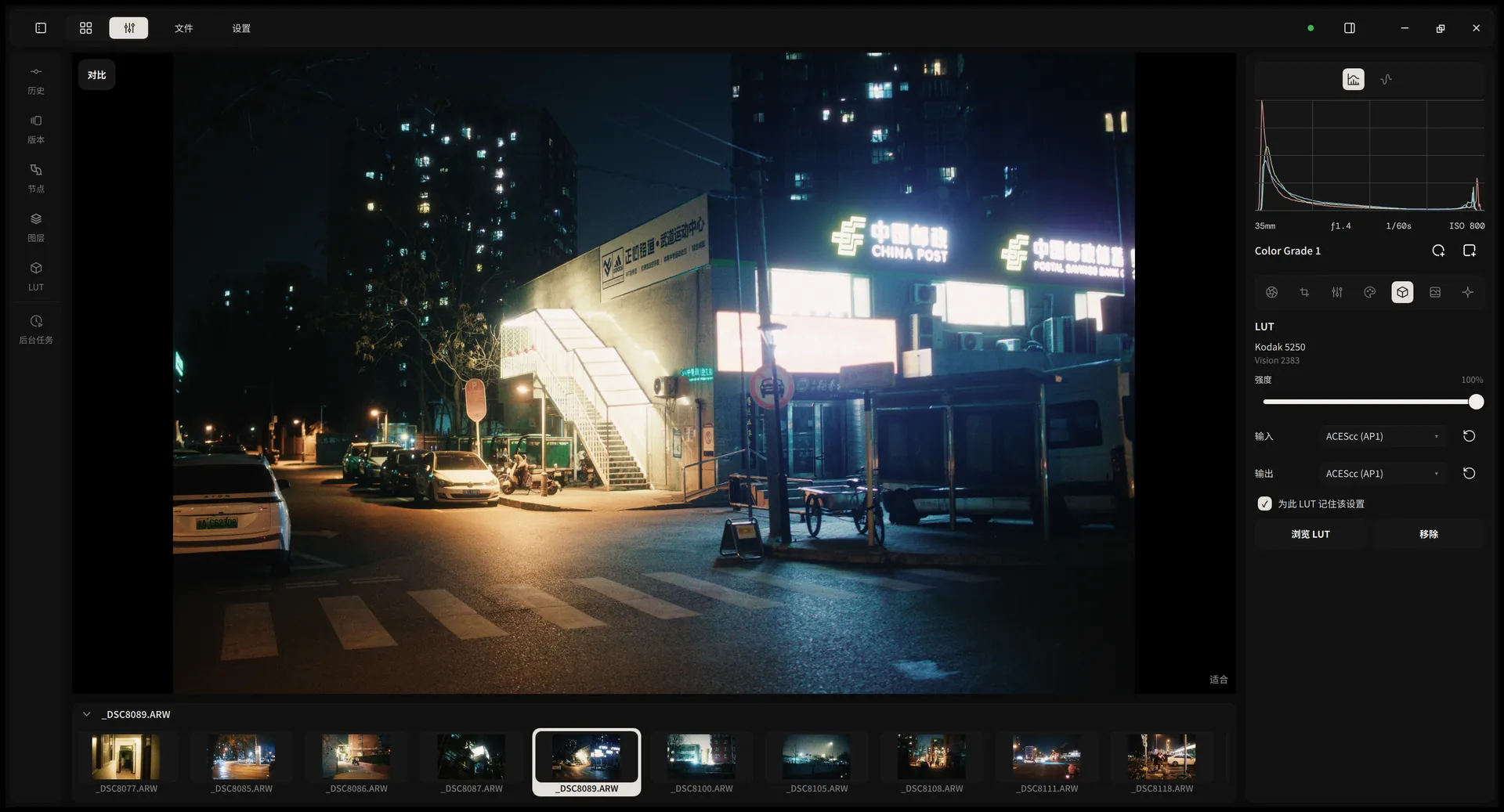Select the _DSC8111.ARW thumbnail
This screenshot has width=1504, height=812.
click(1047, 763)
